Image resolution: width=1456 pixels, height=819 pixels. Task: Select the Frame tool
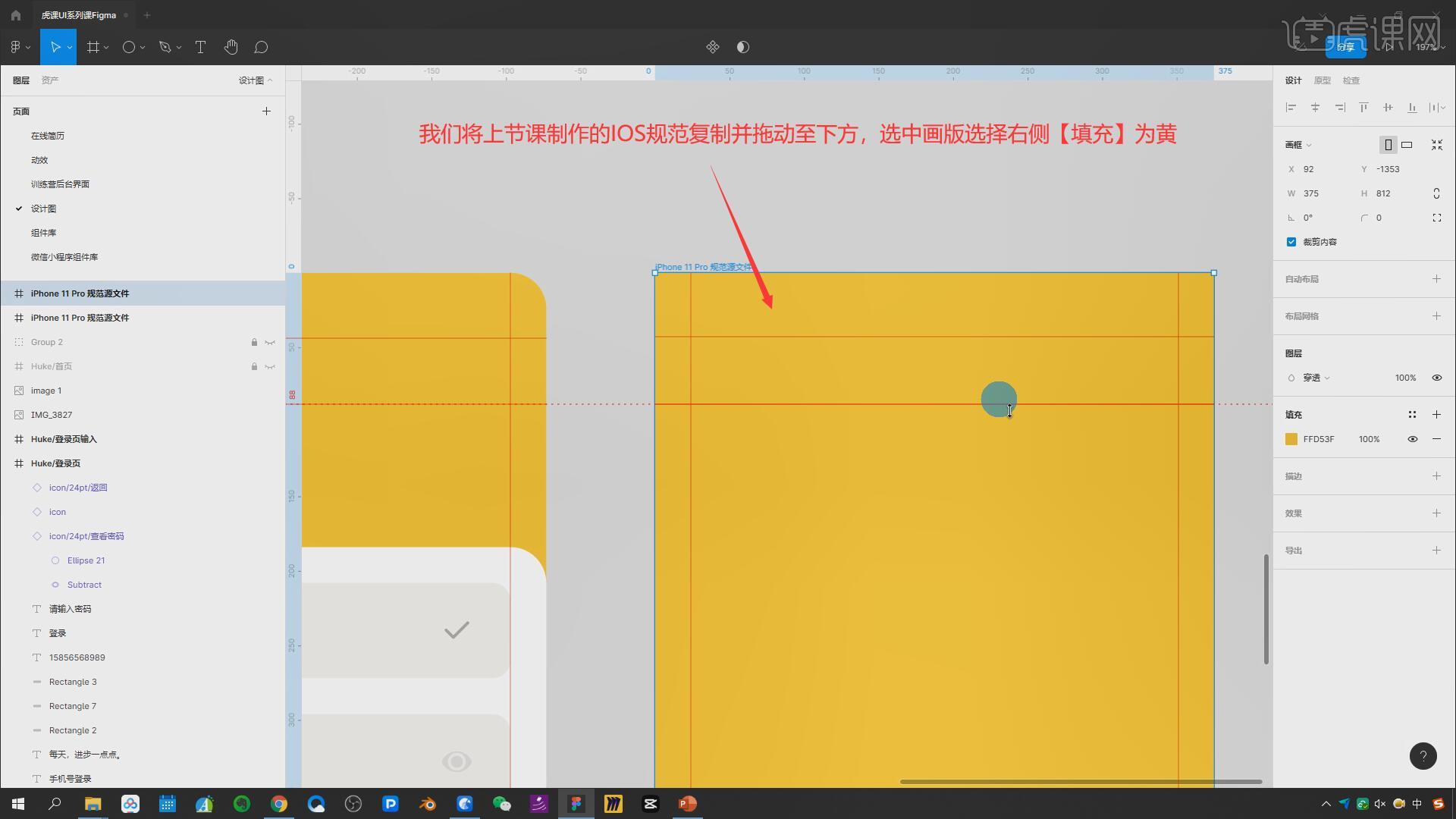point(93,47)
